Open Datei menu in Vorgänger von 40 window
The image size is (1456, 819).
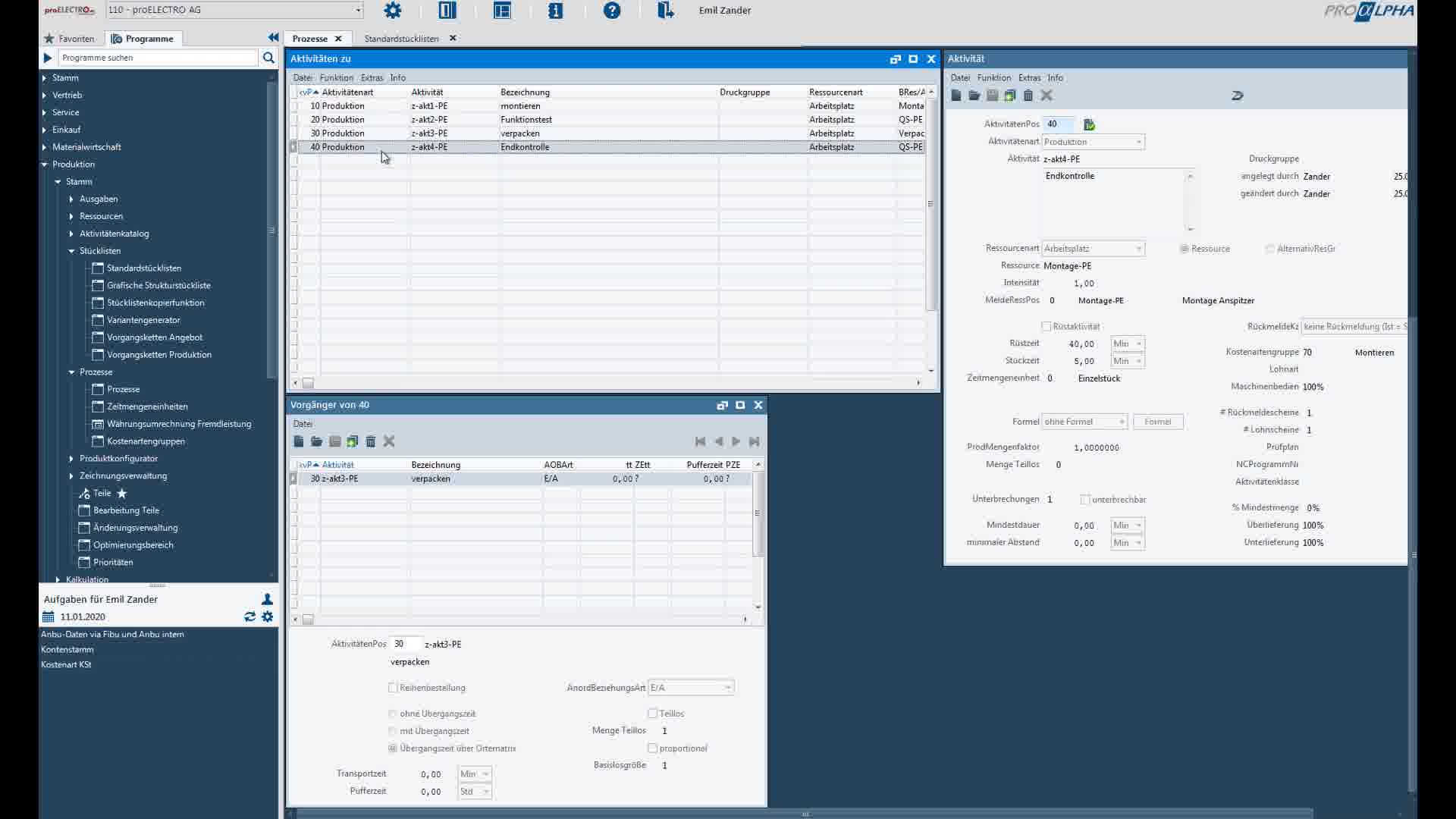pos(303,424)
